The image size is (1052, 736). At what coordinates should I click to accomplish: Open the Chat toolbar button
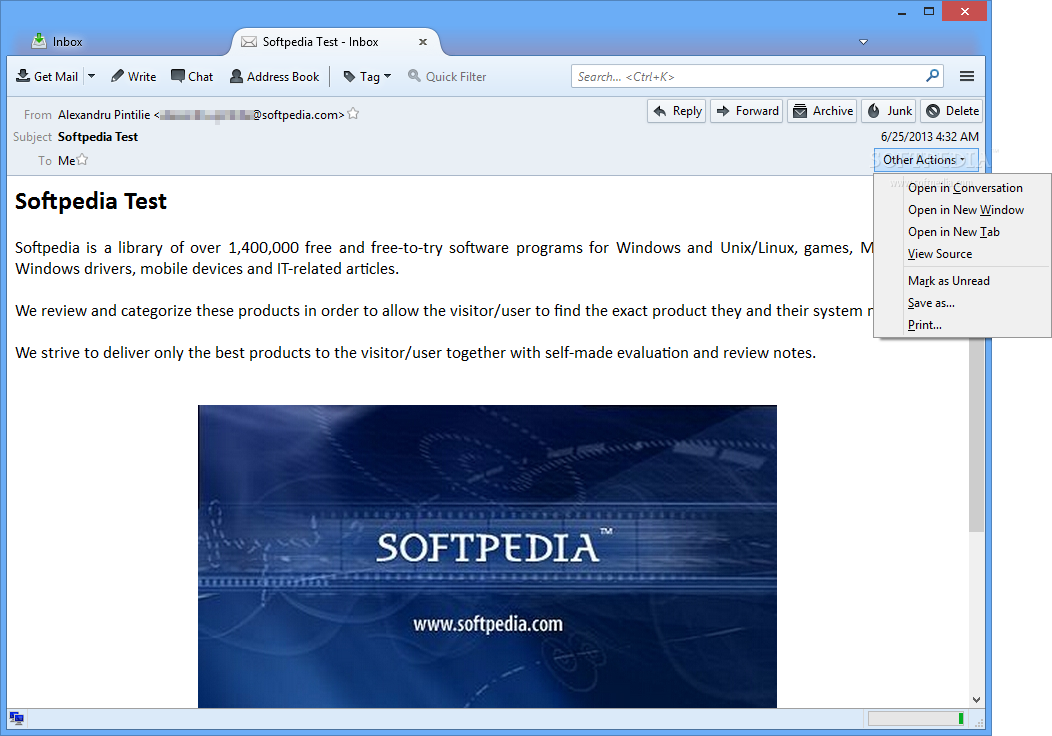[192, 76]
